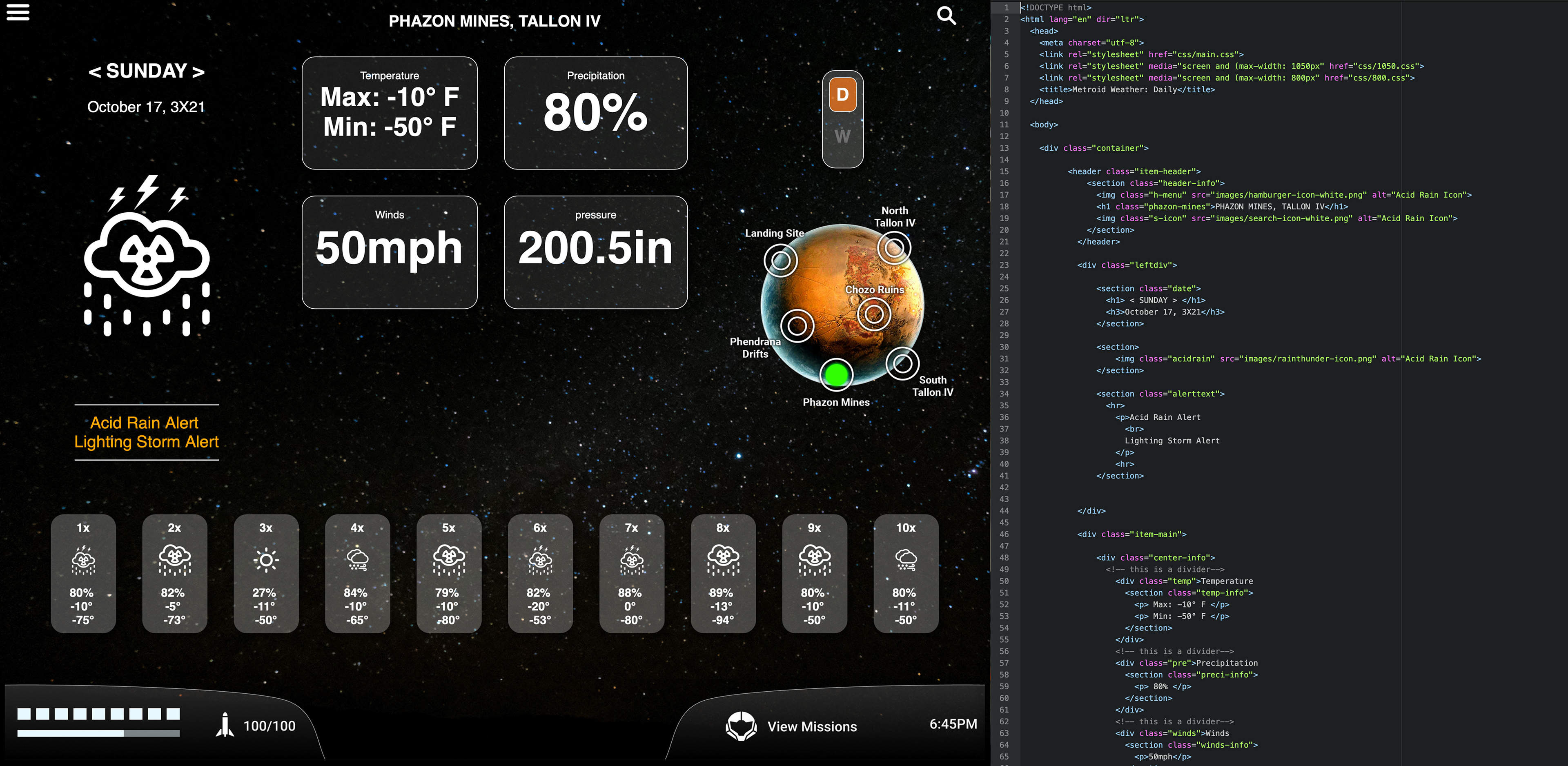Open the Winds 50mph card
The image size is (1568, 766).
[390, 252]
